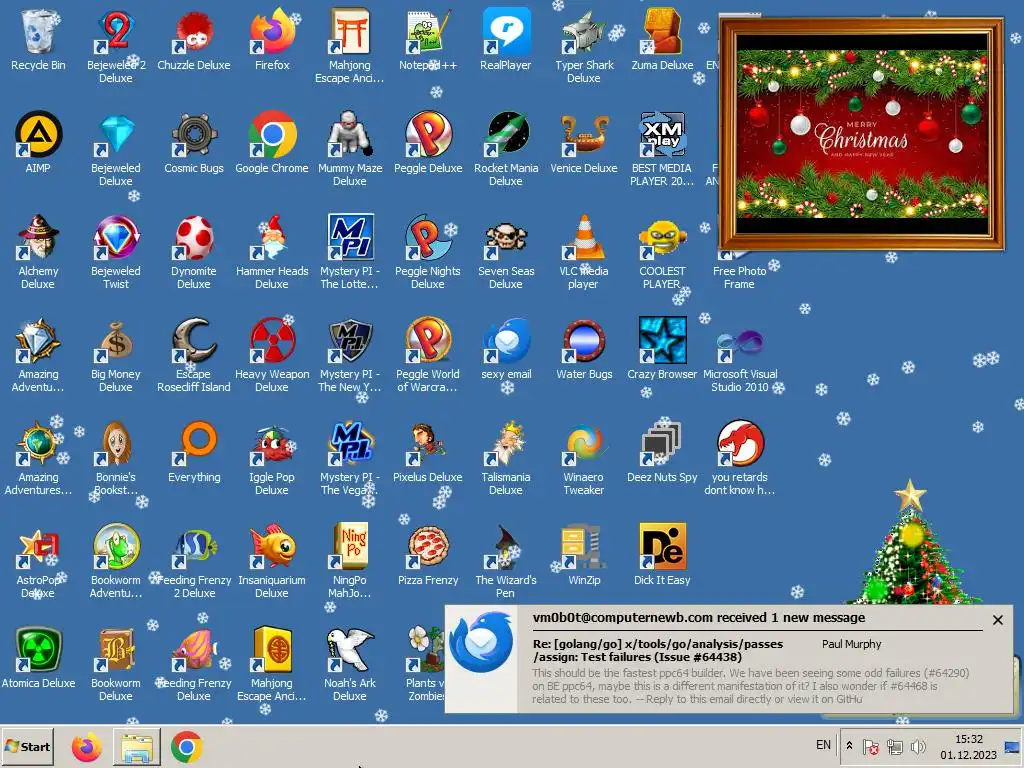
Task: Open the volume speaker tray icon
Action: click(x=918, y=746)
